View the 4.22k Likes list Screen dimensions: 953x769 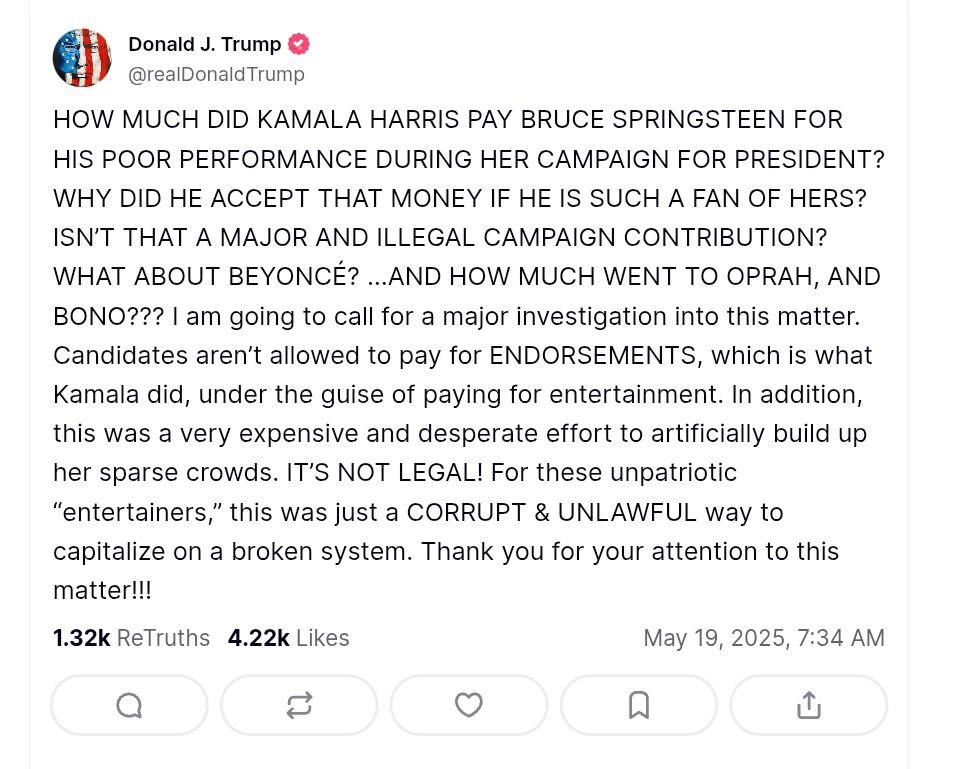(288, 638)
